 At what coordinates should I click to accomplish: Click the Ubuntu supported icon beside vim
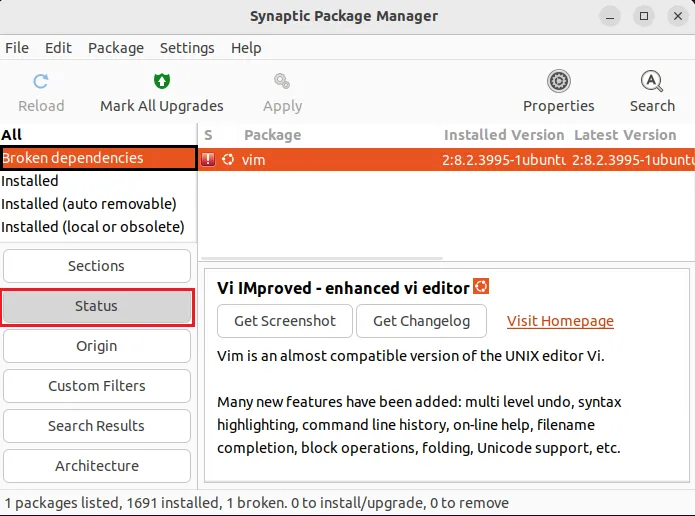tap(228, 160)
